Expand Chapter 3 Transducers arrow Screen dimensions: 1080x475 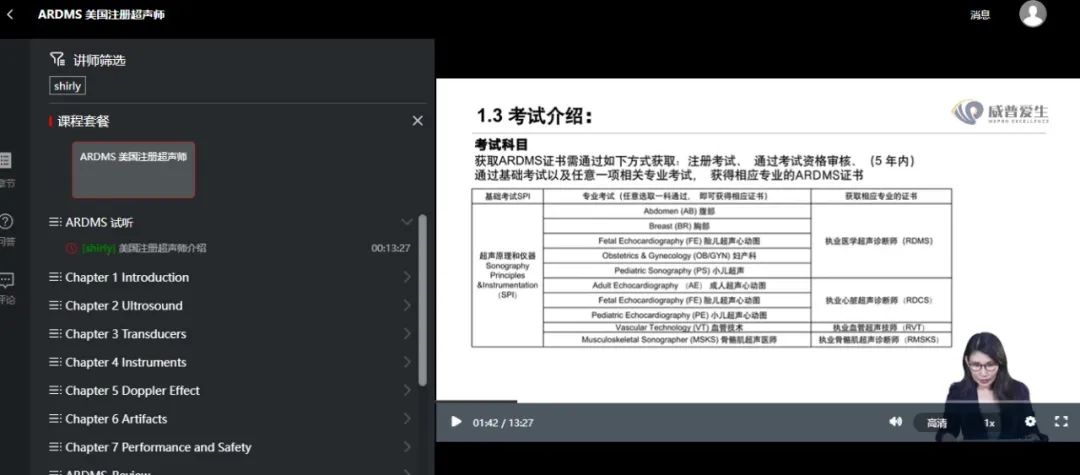click(x=407, y=334)
